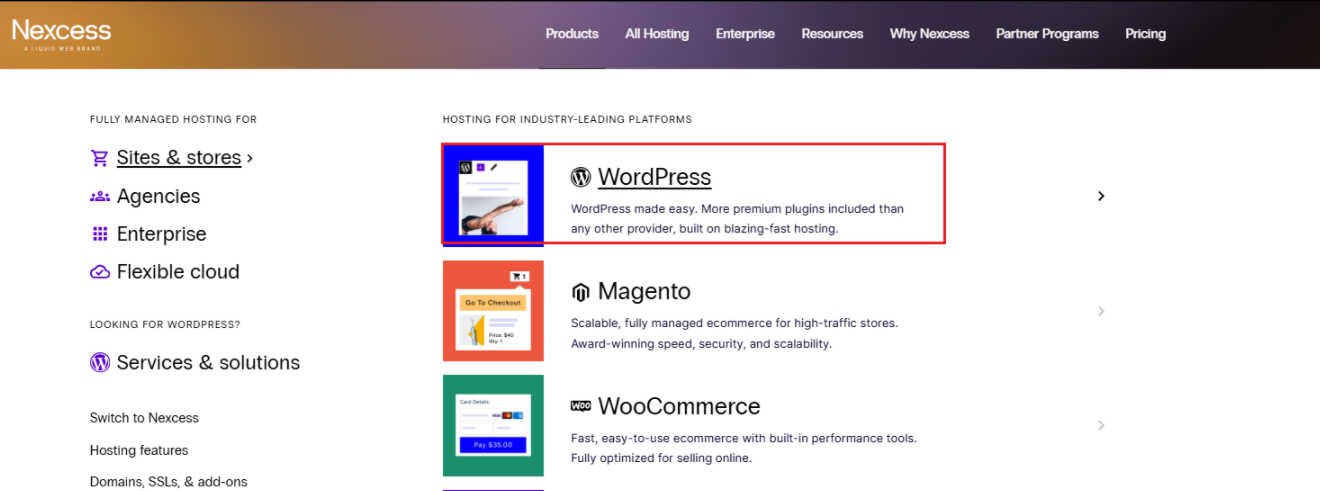Open the Why Nexcess menu

click(x=930, y=33)
